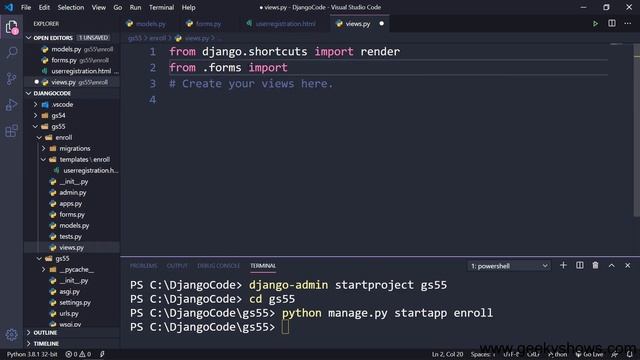Open models.py in Open Editors list
640x360 pixels.
pyautogui.click(x=66, y=49)
